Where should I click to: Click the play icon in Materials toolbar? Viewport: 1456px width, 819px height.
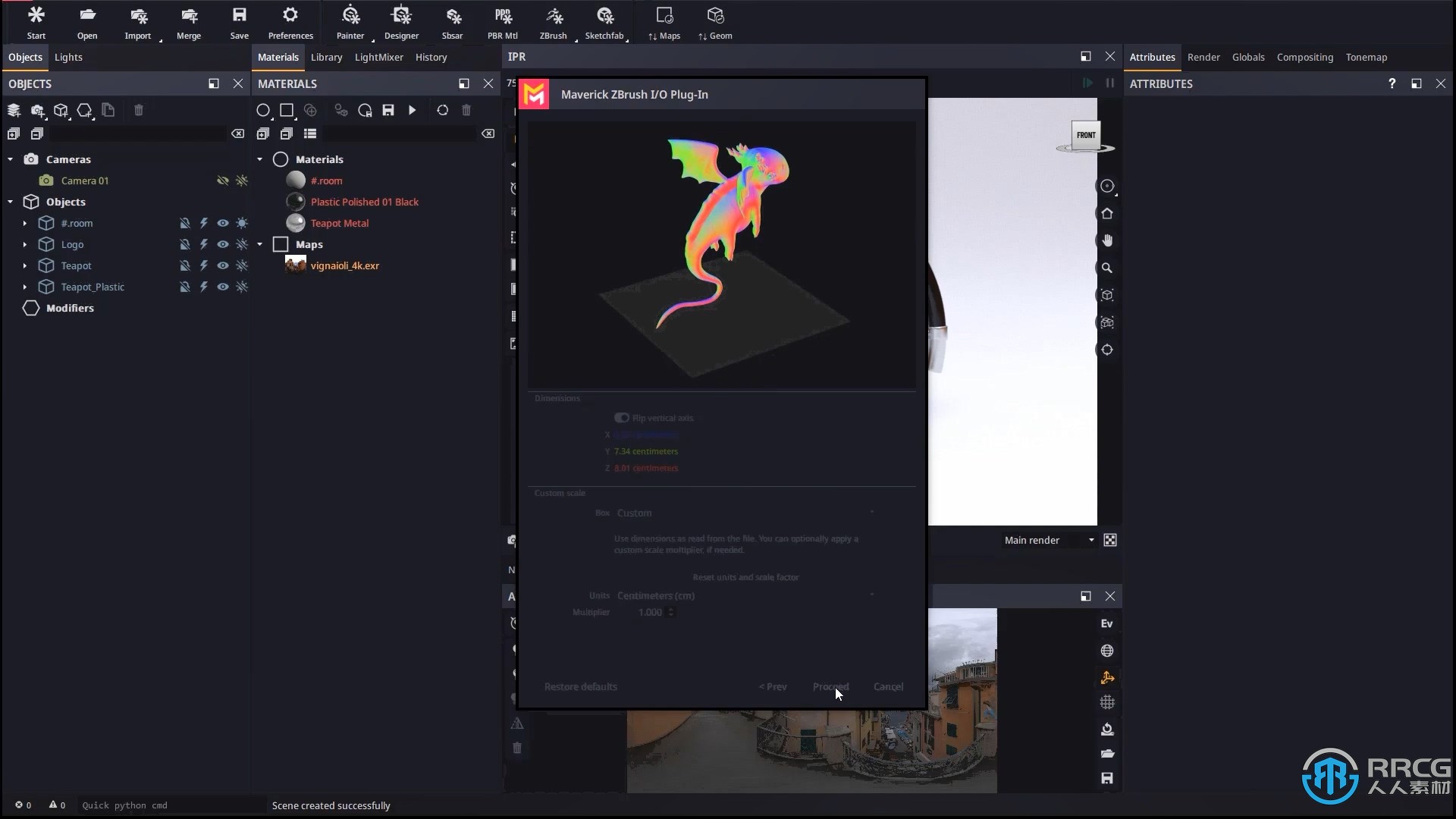pyautogui.click(x=413, y=111)
